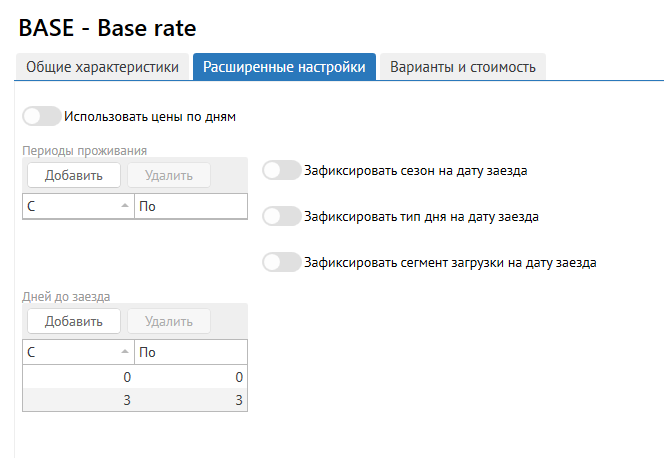
Task: Sort Дней до заезда by the 'С' column arrow
Action: [x=124, y=352]
